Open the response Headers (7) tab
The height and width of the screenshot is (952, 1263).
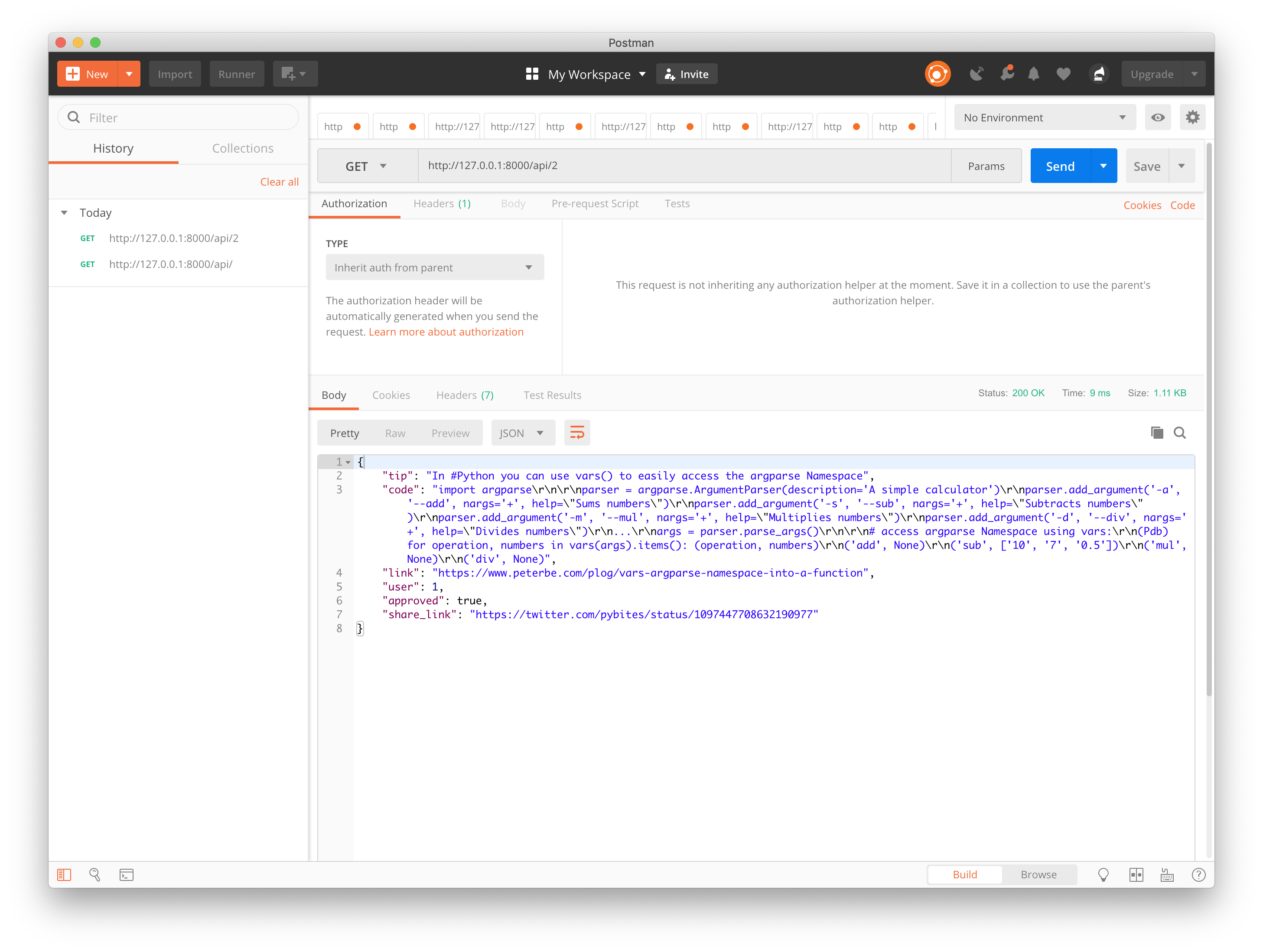[x=464, y=395]
